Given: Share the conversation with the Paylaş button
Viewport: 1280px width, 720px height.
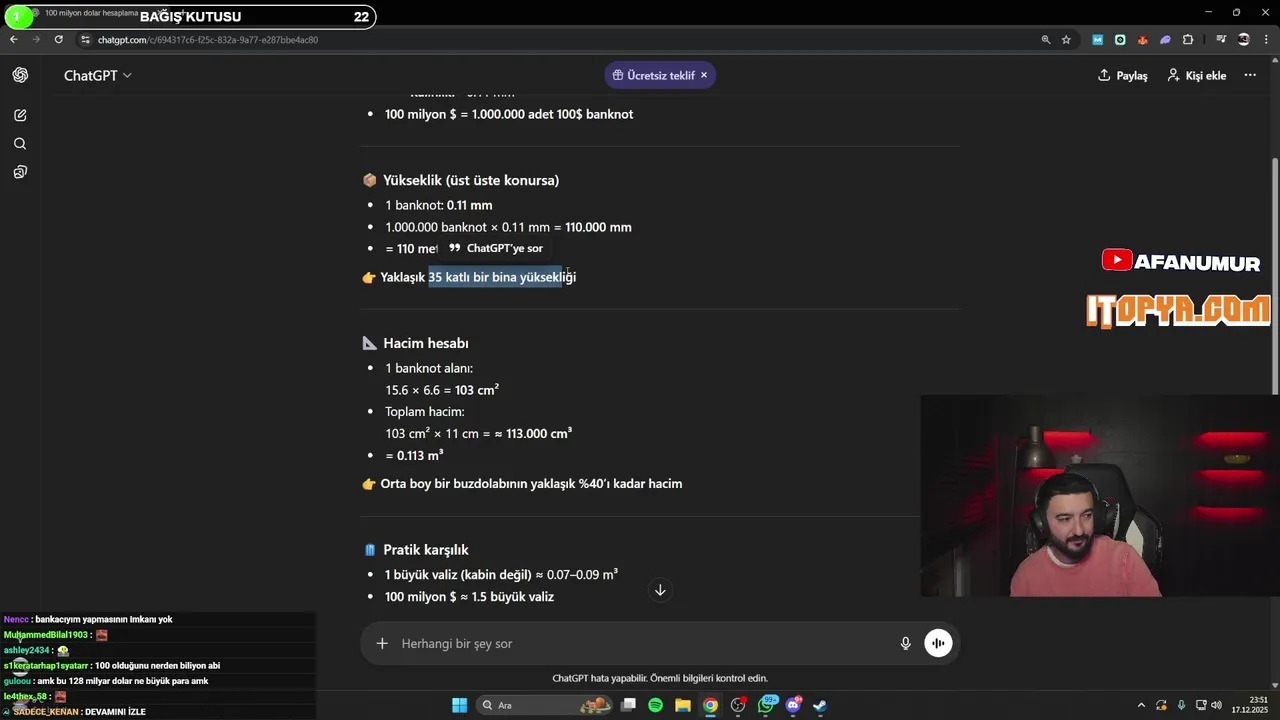Looking at the screenshot, I should (1122, 76).
